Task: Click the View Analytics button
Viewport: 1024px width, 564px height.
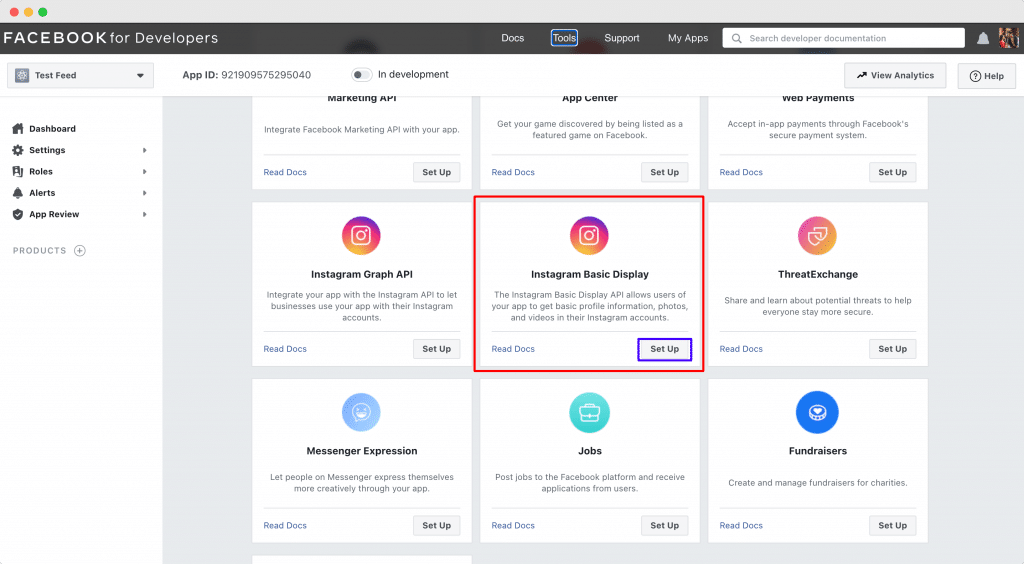Action: tap(895, 76)
